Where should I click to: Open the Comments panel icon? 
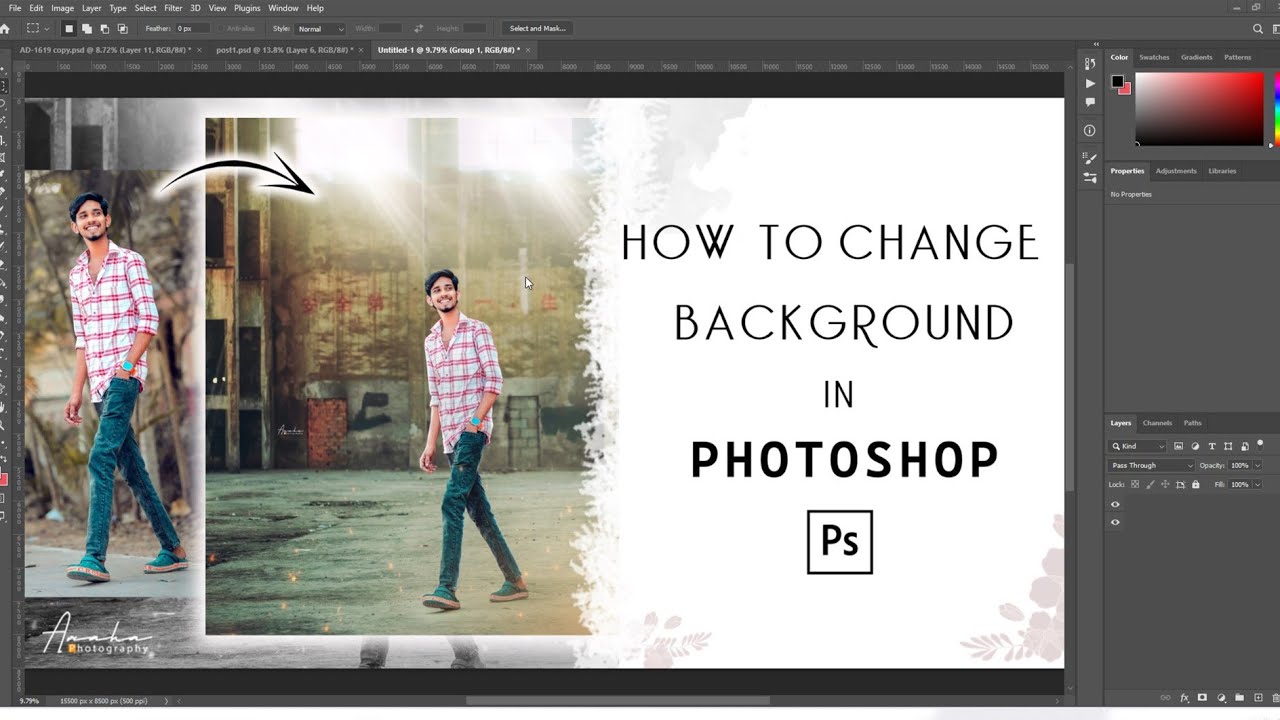1090,102
